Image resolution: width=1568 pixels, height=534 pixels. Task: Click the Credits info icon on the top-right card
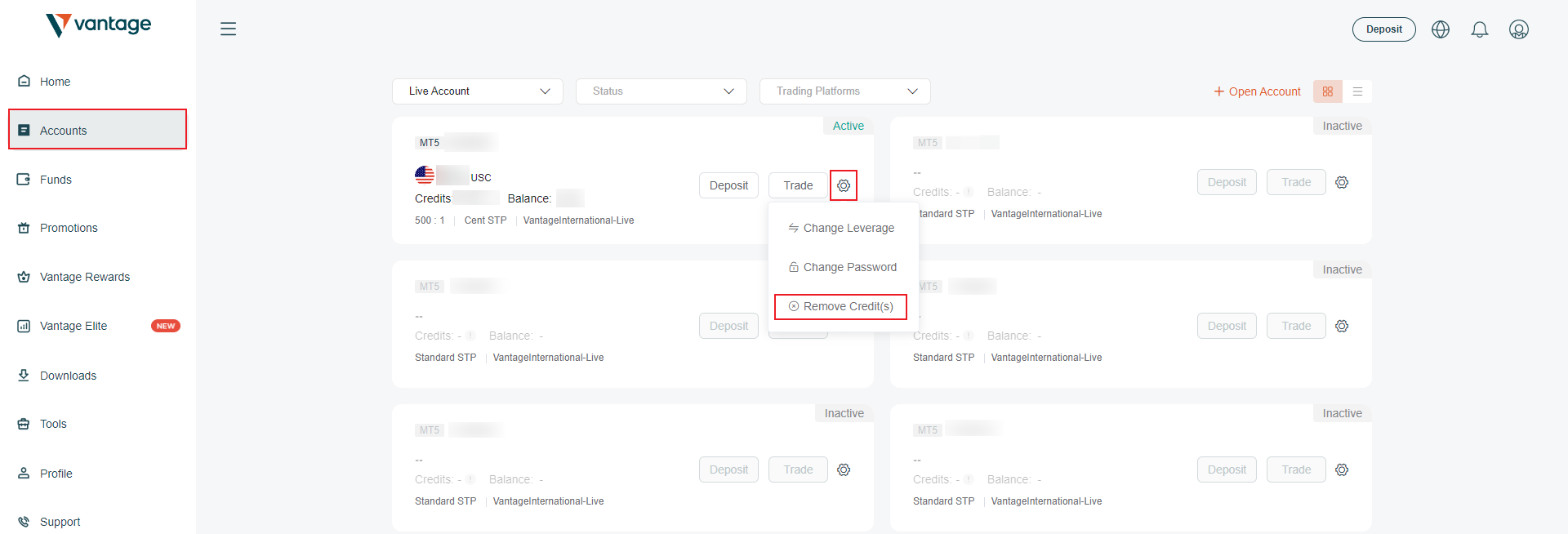click(x=969, y=192)
